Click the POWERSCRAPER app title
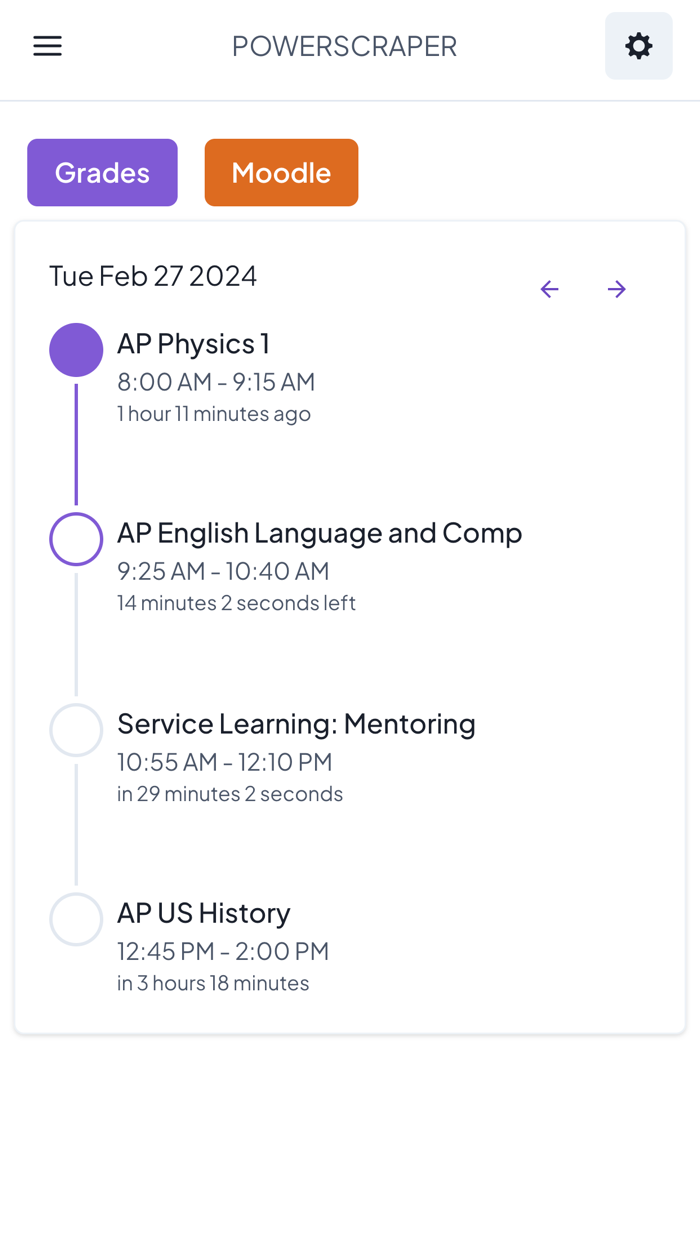Screen dimensions: 700x1244 click(x=344, y=46)
